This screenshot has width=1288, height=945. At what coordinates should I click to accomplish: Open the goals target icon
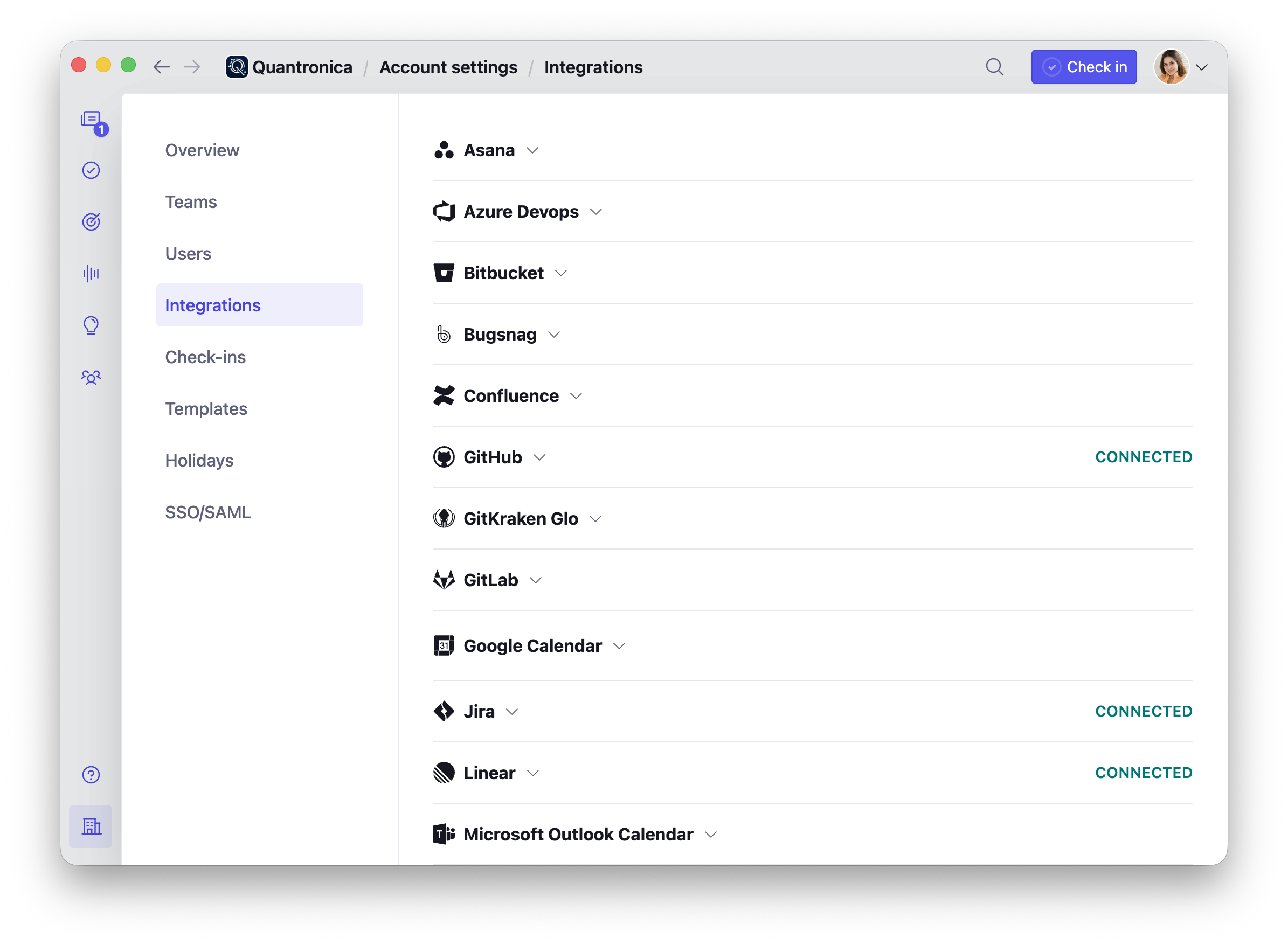(91, 221)
